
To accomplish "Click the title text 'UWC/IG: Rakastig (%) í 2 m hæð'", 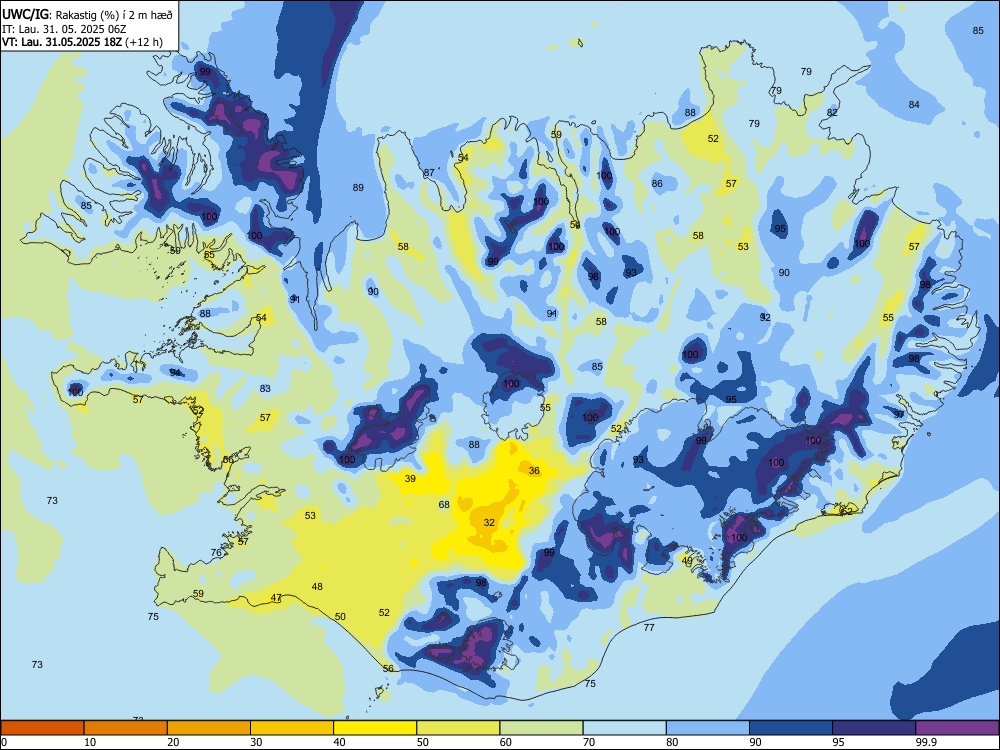I will (87, 14).
